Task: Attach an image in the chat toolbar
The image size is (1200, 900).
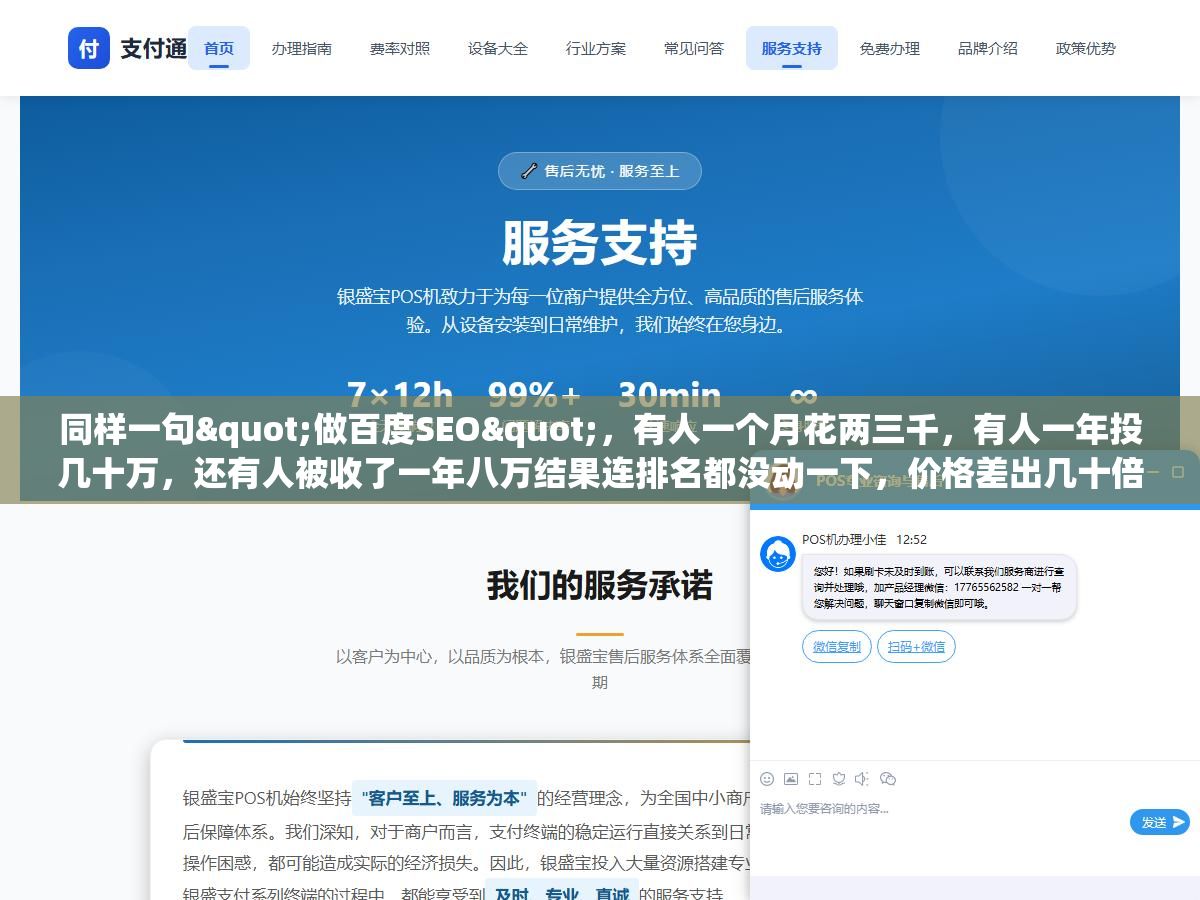Action: click(791, 779)
